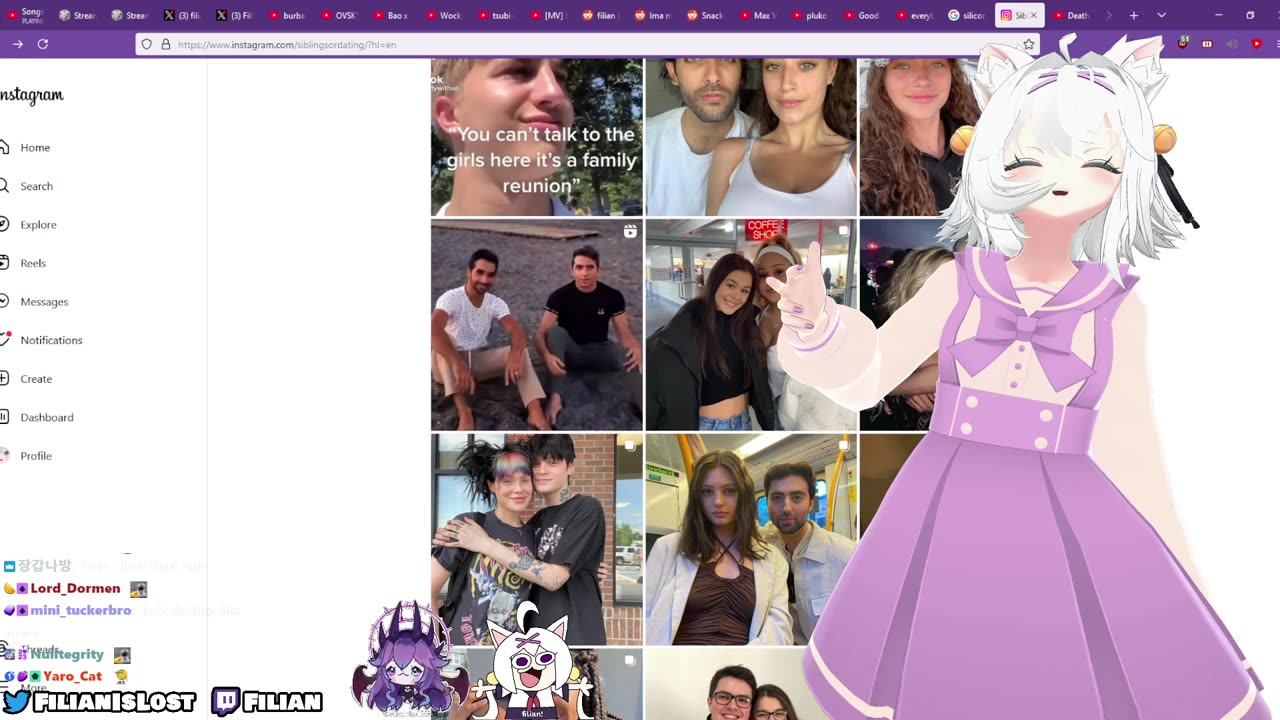Image resolution: width=1280 pixels, height=720 pixels.
Task: Go to Instagram Home
Action: click(x=35, y=147)
